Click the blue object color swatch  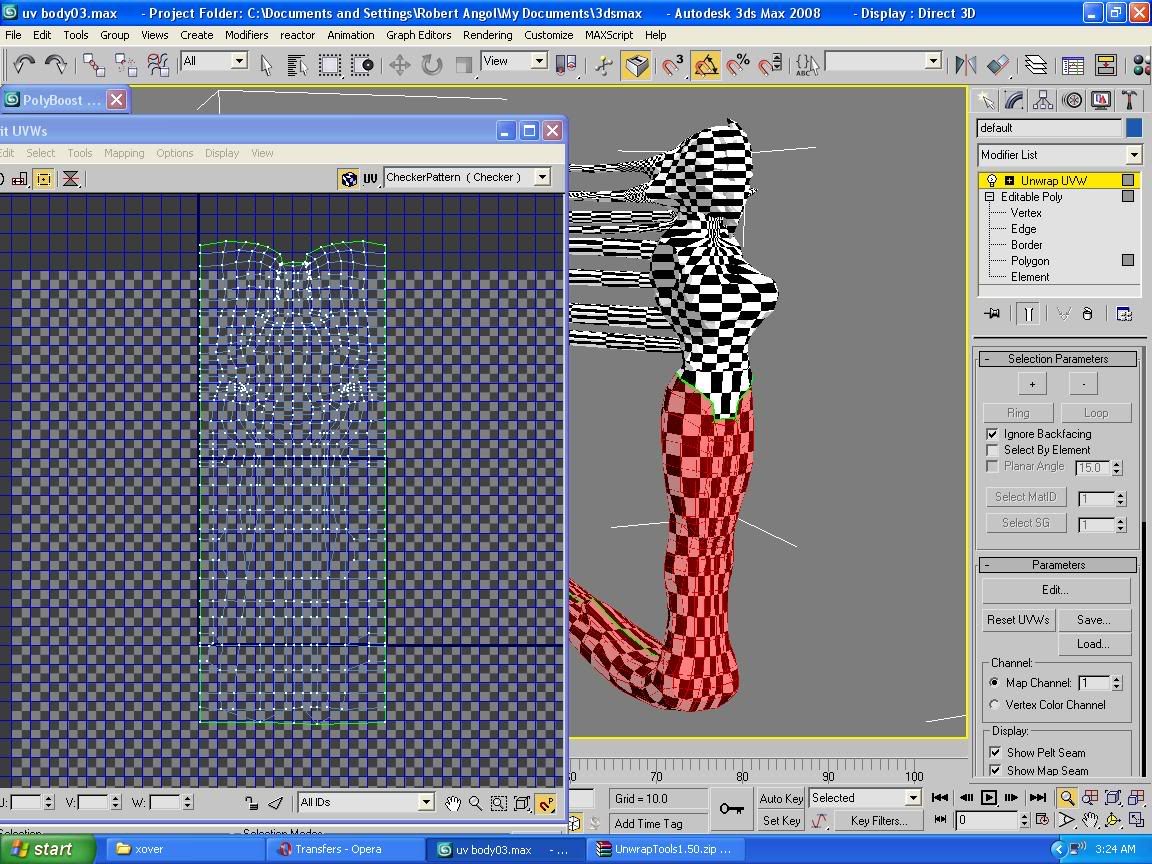click(1133, 128)
